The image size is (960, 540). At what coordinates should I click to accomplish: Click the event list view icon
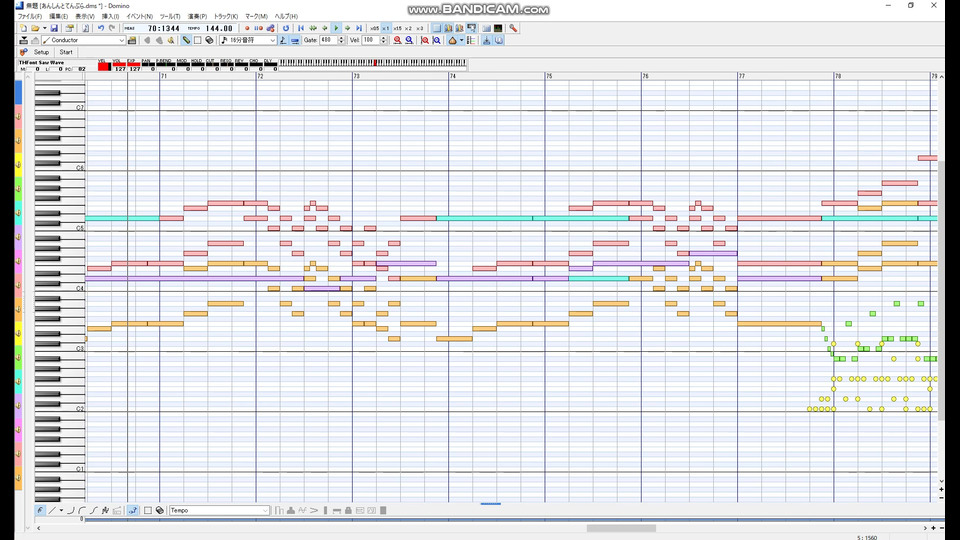(x=471, y=40)
